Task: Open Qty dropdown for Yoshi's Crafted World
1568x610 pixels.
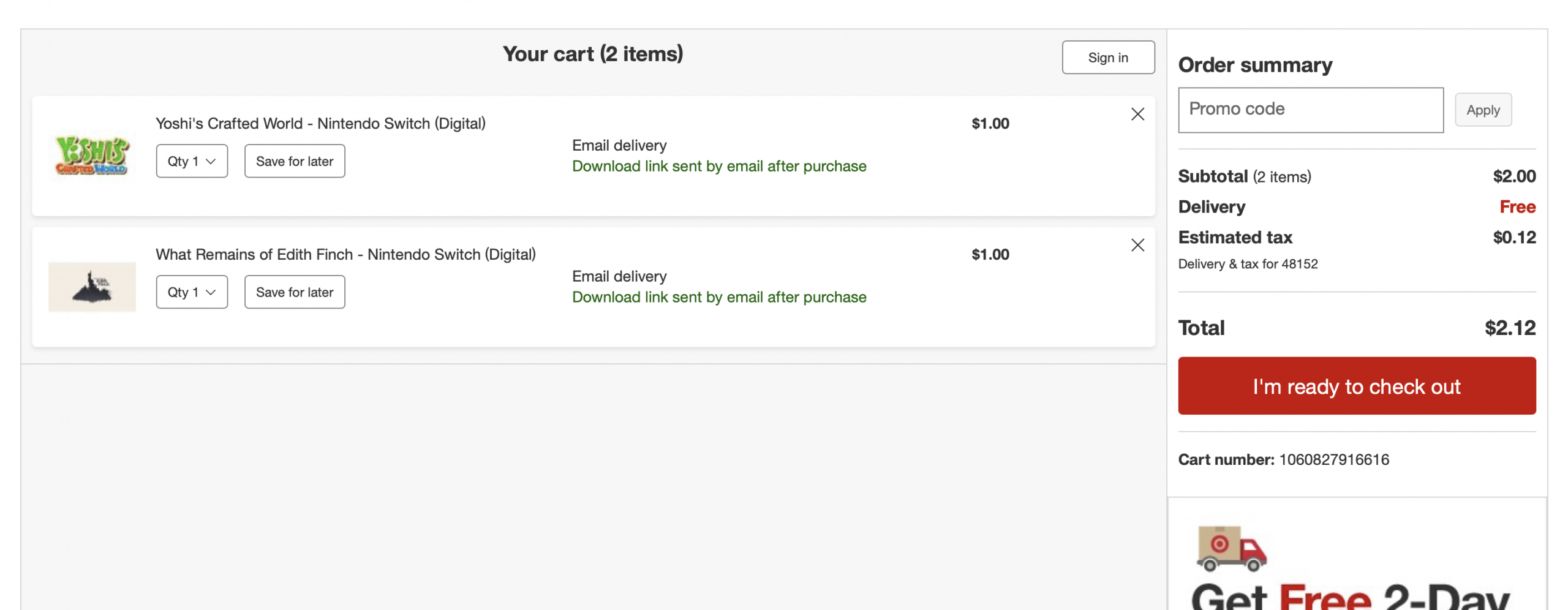Action: coord(192,161)
